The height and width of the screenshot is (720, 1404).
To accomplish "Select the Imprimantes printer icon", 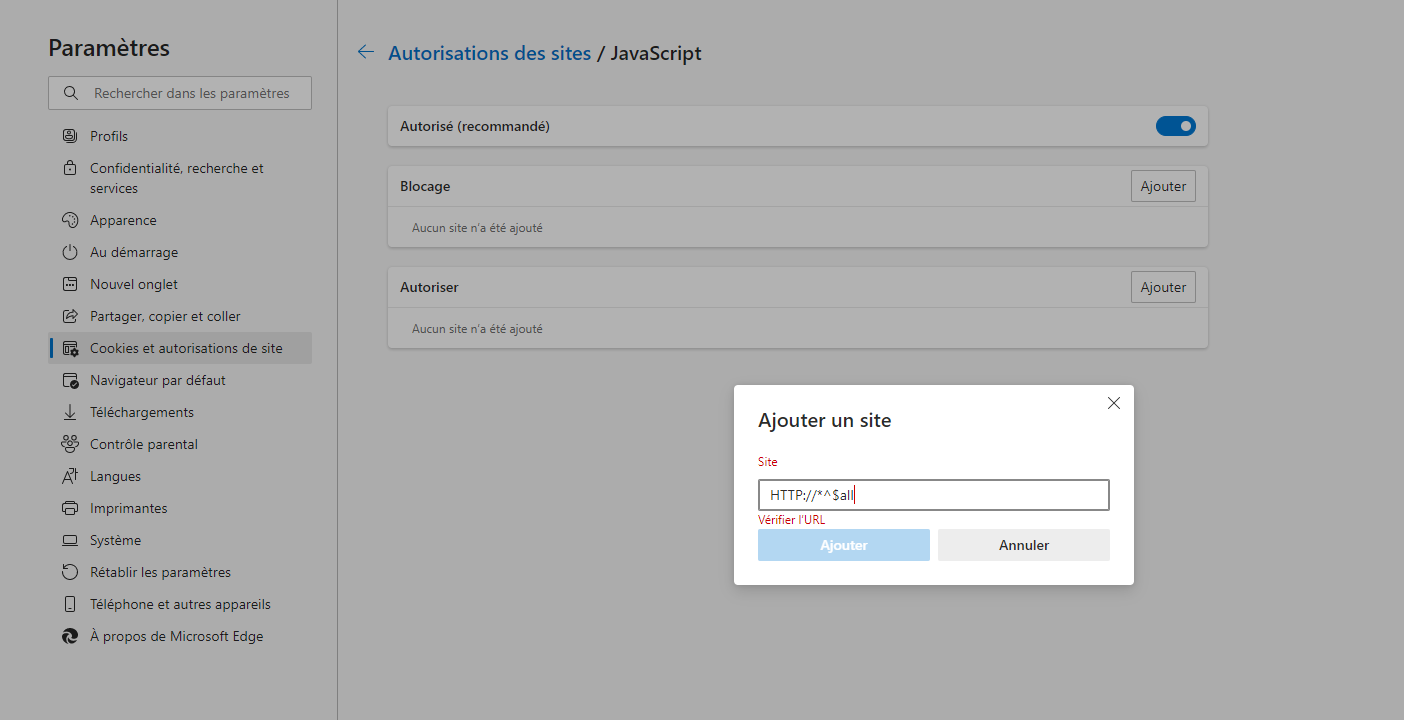I will point(70,508).
